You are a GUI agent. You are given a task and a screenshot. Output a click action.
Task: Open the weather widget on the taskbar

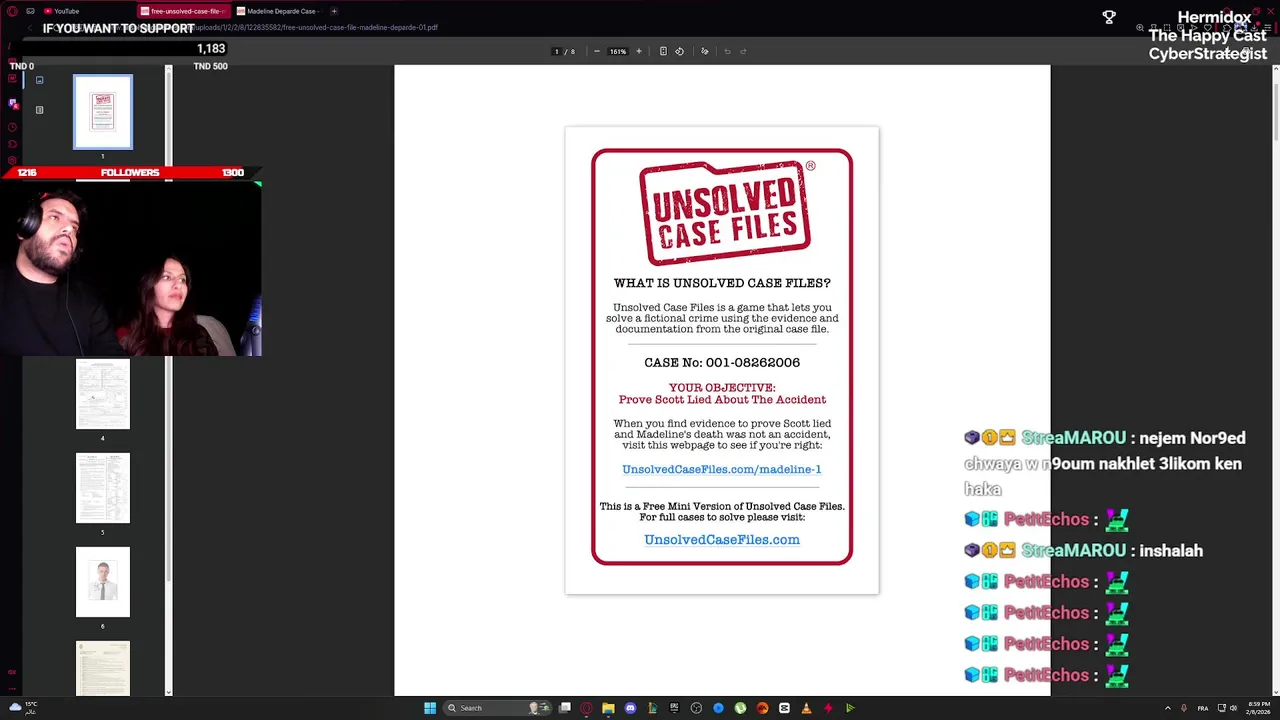[23, 708]
